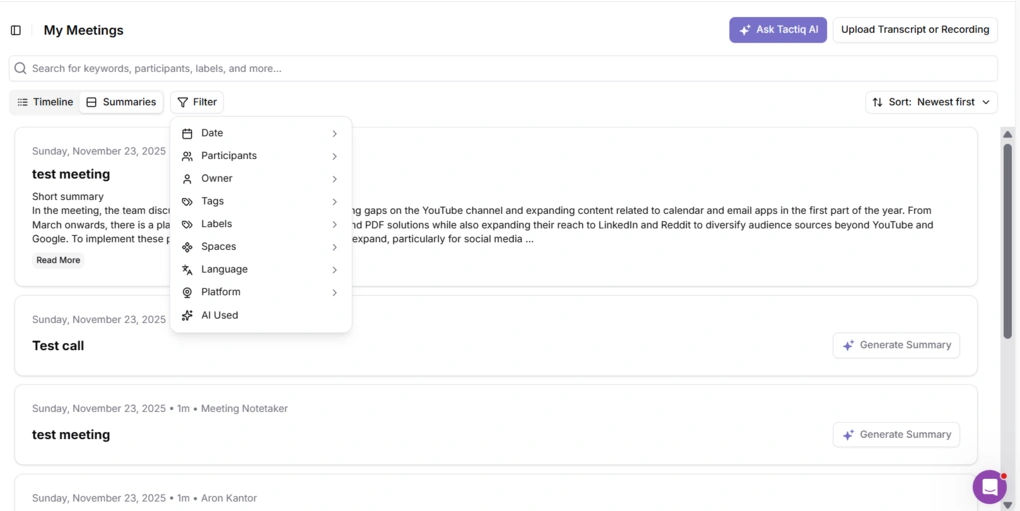Expand the Platform submenu chevron
The height and width of the screenshot is (511, 1020).
tap(334, 293)
